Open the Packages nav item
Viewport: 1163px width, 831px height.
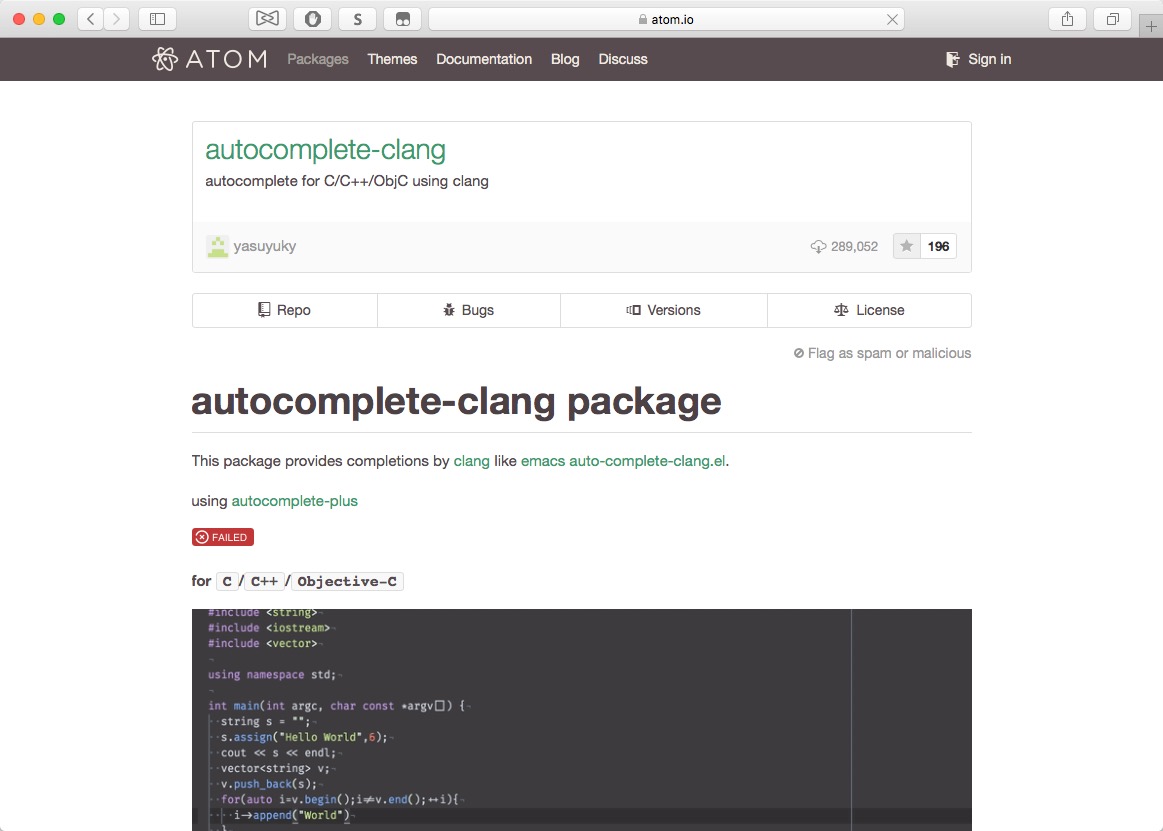tap(317, 59)
